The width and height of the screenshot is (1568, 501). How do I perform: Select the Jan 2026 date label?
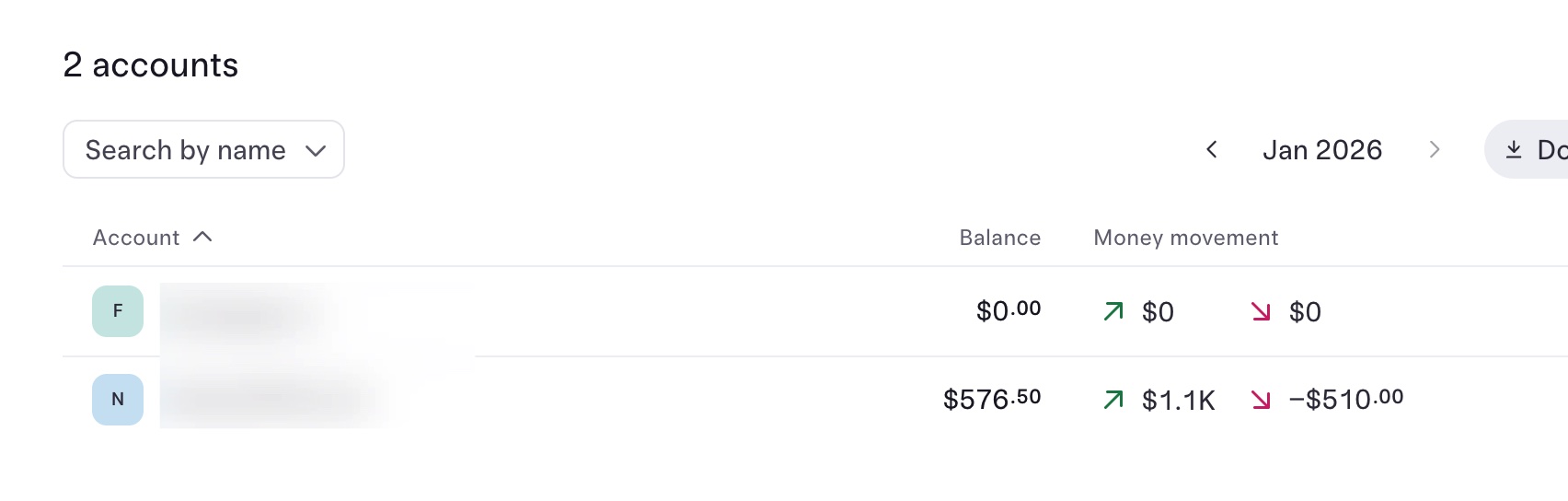(1322, 149)
